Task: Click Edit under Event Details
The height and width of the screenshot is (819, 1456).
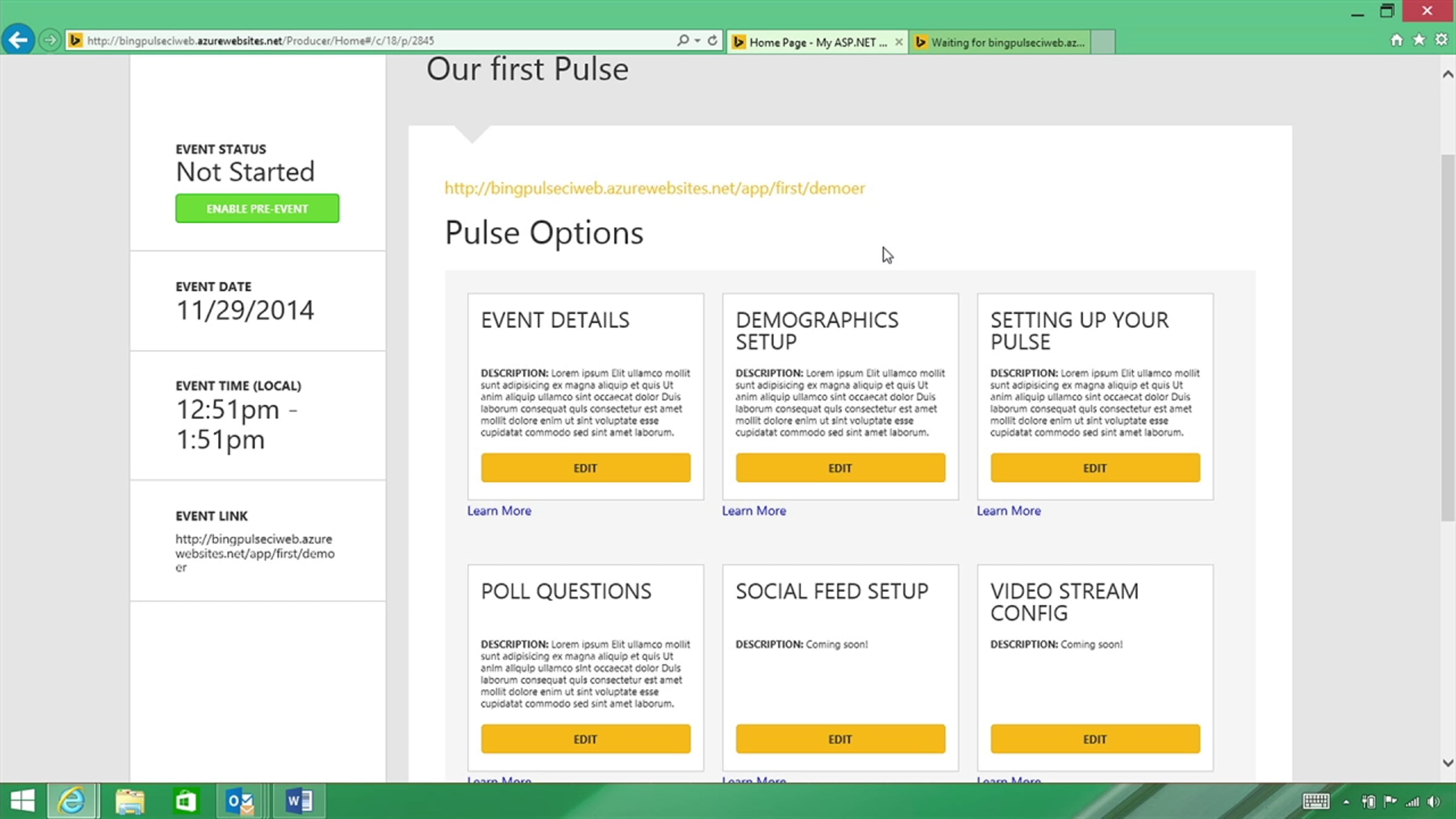Action: coord(585,468)
